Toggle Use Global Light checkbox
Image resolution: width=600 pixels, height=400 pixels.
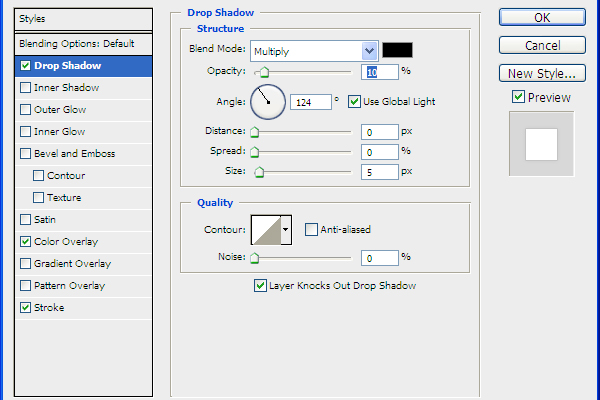(354, 102)
